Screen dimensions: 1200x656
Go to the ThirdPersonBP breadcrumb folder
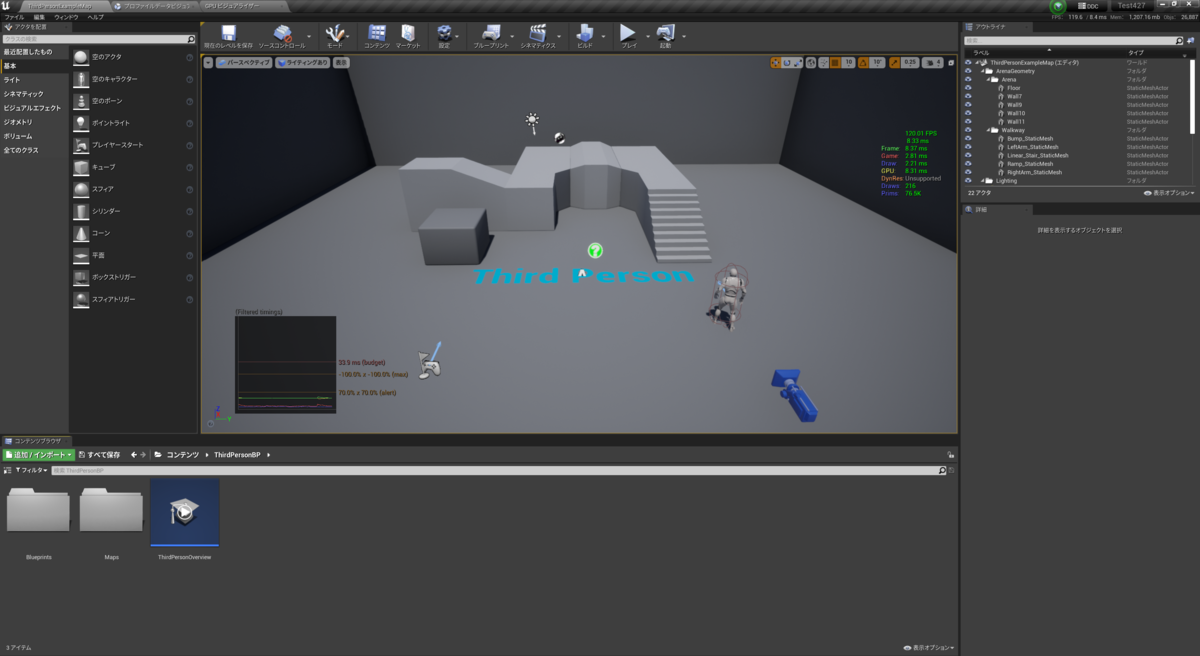point(236,454)
